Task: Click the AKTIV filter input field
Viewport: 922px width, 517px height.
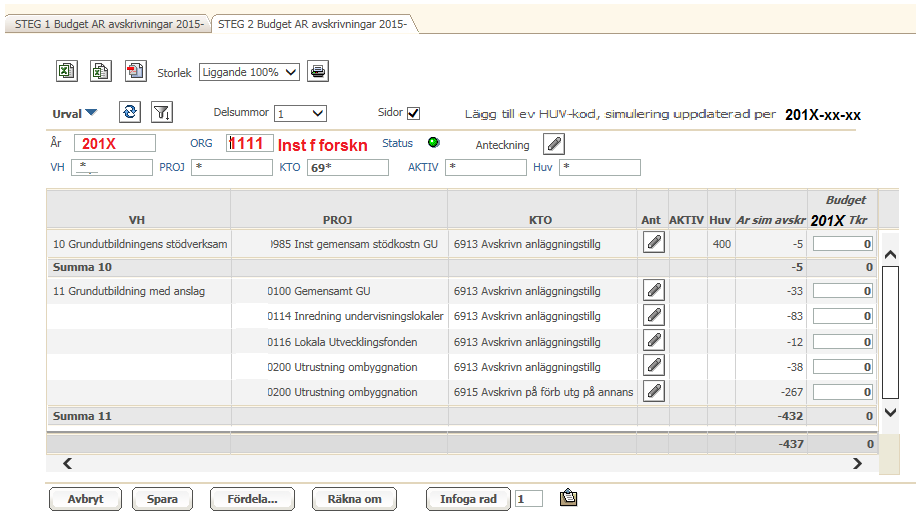Action: (486, 167)
